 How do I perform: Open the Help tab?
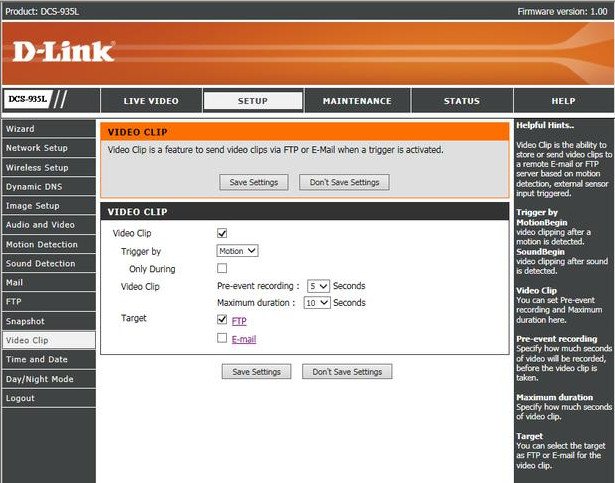tap(563, 101)
